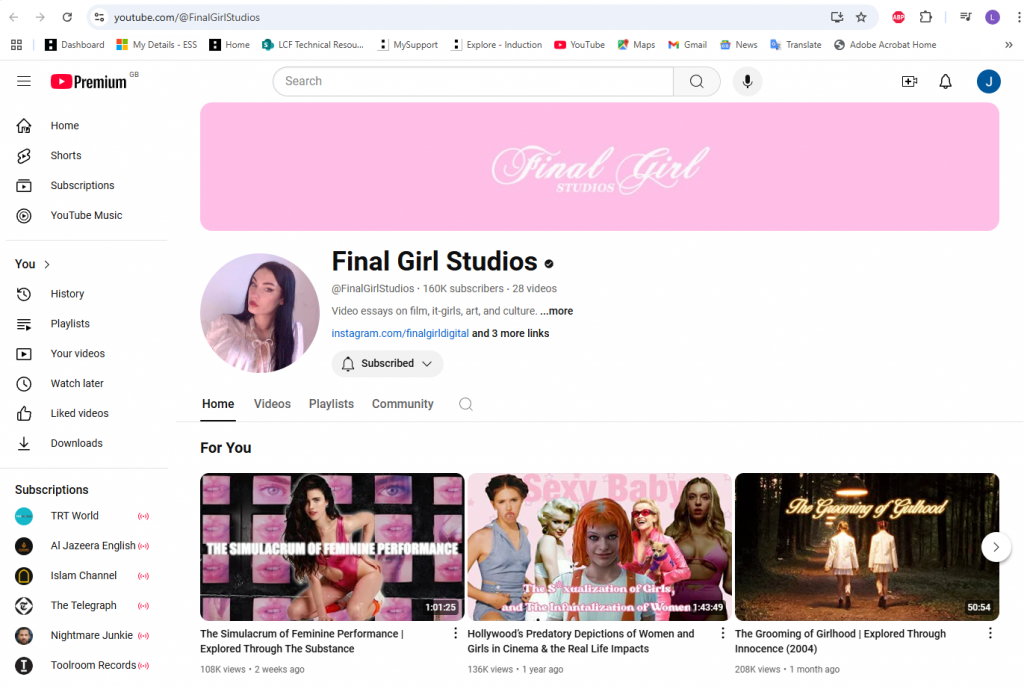
Task: Open options for The Grooming of Girlhood video
Action: [990, 634]
